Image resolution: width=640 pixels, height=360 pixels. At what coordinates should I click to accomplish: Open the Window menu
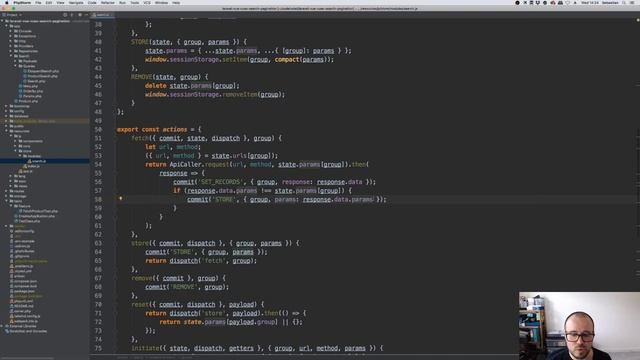(x=161, y=2)
